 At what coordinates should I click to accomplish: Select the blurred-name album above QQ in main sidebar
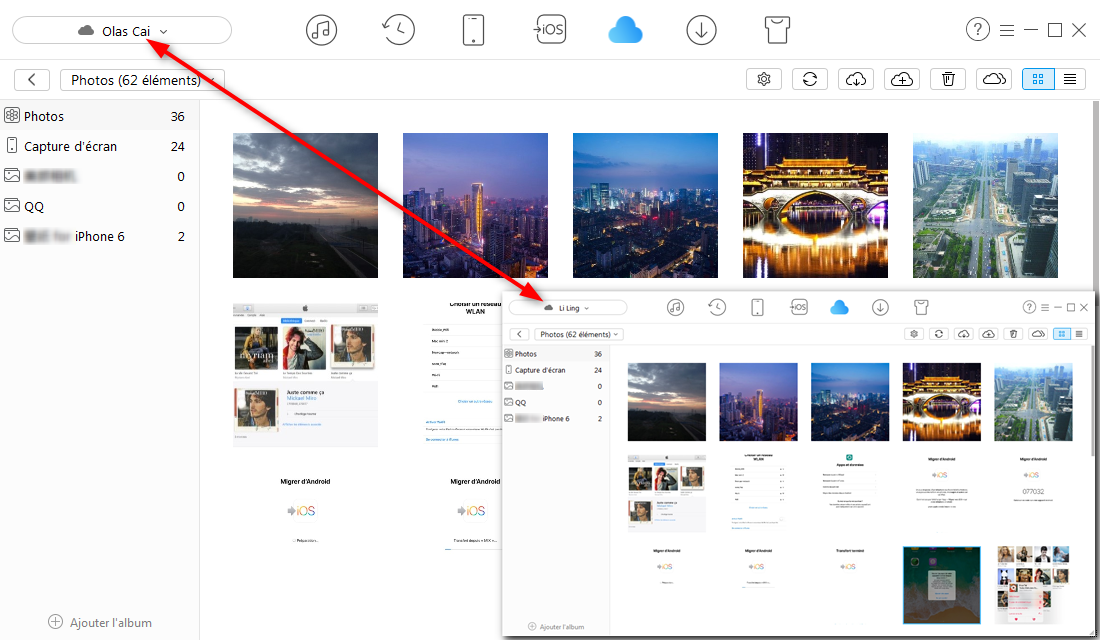[100, 176]
